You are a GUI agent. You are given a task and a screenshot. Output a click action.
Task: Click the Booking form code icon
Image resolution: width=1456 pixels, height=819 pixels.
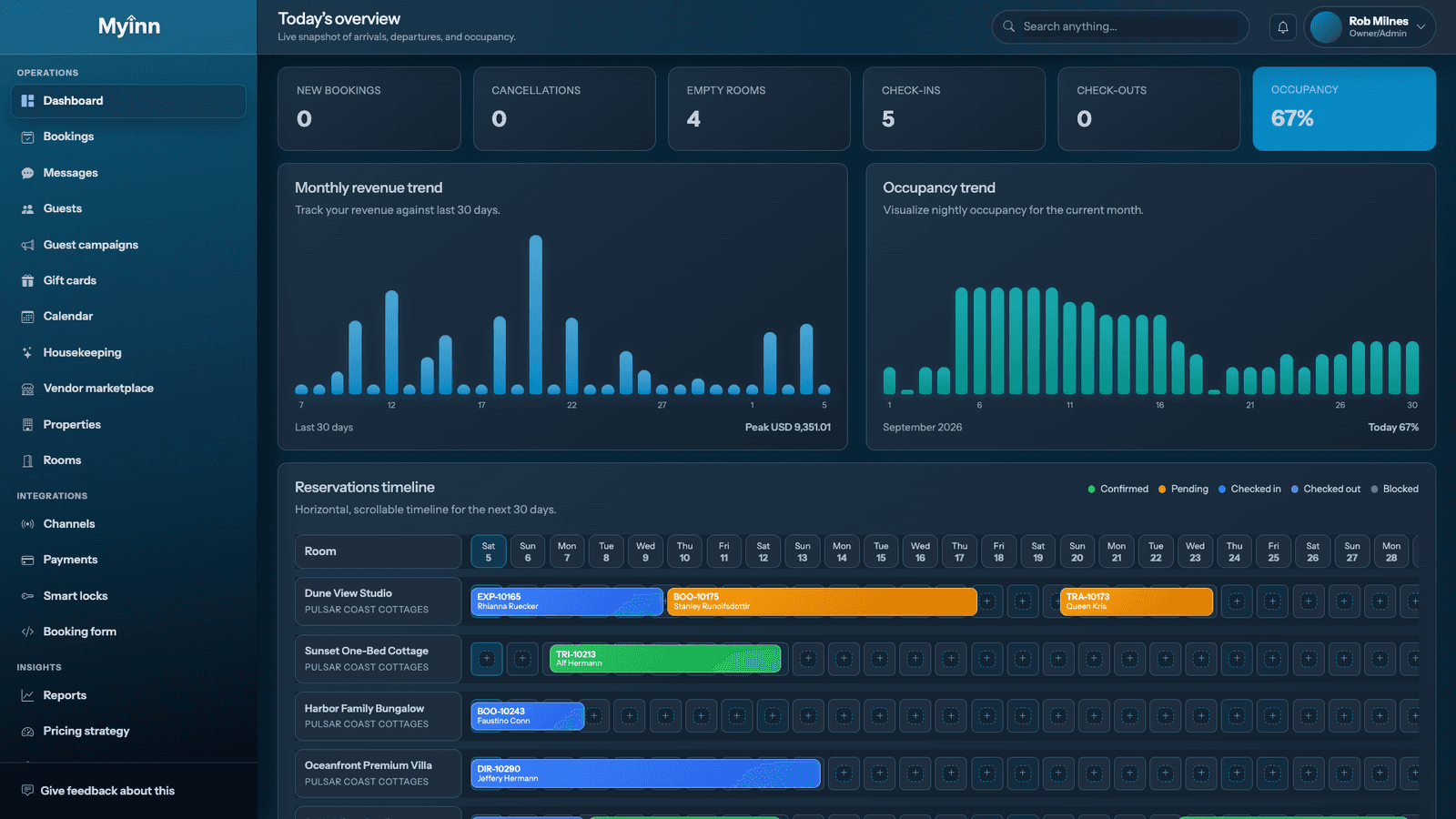click(x=27, y=632)
